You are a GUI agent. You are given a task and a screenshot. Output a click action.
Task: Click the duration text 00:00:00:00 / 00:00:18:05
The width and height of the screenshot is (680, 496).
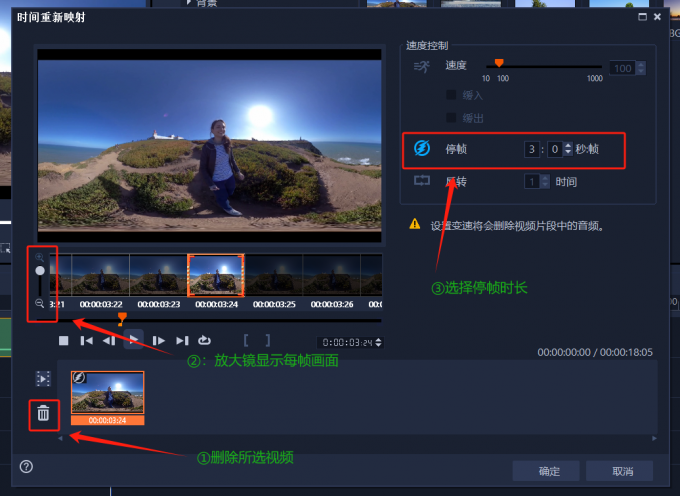[x=595, y=352]
